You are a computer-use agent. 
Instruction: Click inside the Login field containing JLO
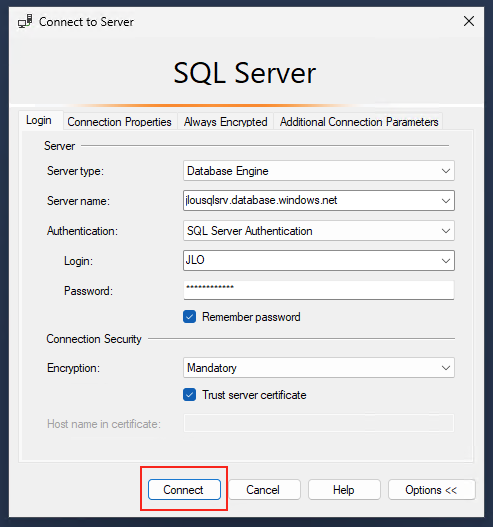(x=311, y=260)
